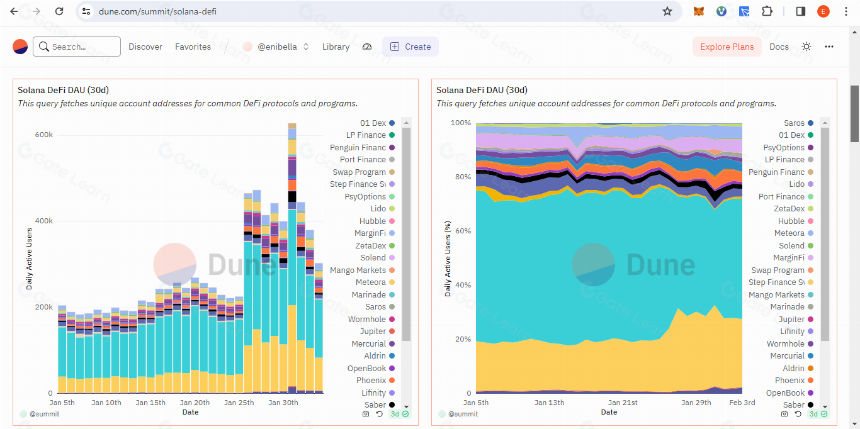Bookmark this page with the star icon
This screenshot has width=860, height=429.
coord(667,11)
